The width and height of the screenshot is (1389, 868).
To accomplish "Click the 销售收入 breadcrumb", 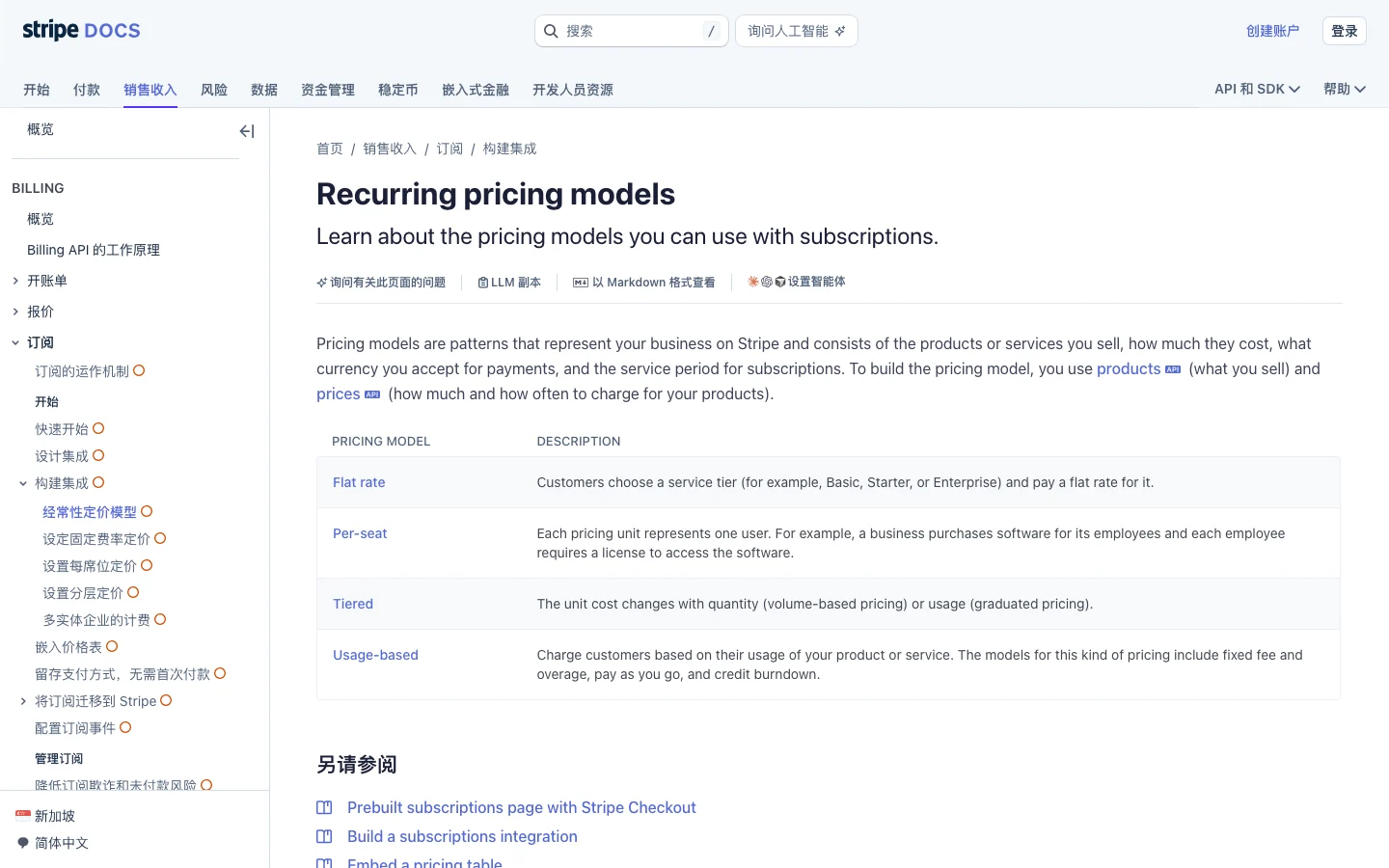I will pos(390,149).
